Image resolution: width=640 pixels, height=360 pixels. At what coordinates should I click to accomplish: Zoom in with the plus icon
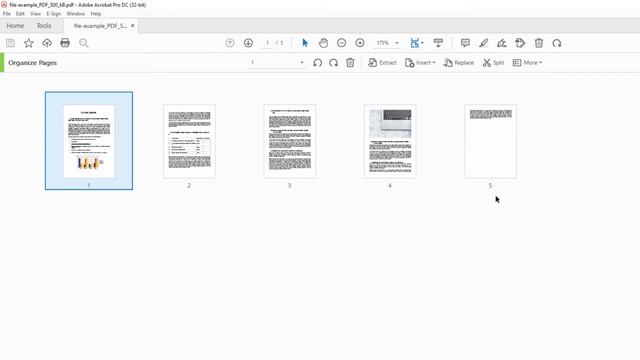click(360, 43)
